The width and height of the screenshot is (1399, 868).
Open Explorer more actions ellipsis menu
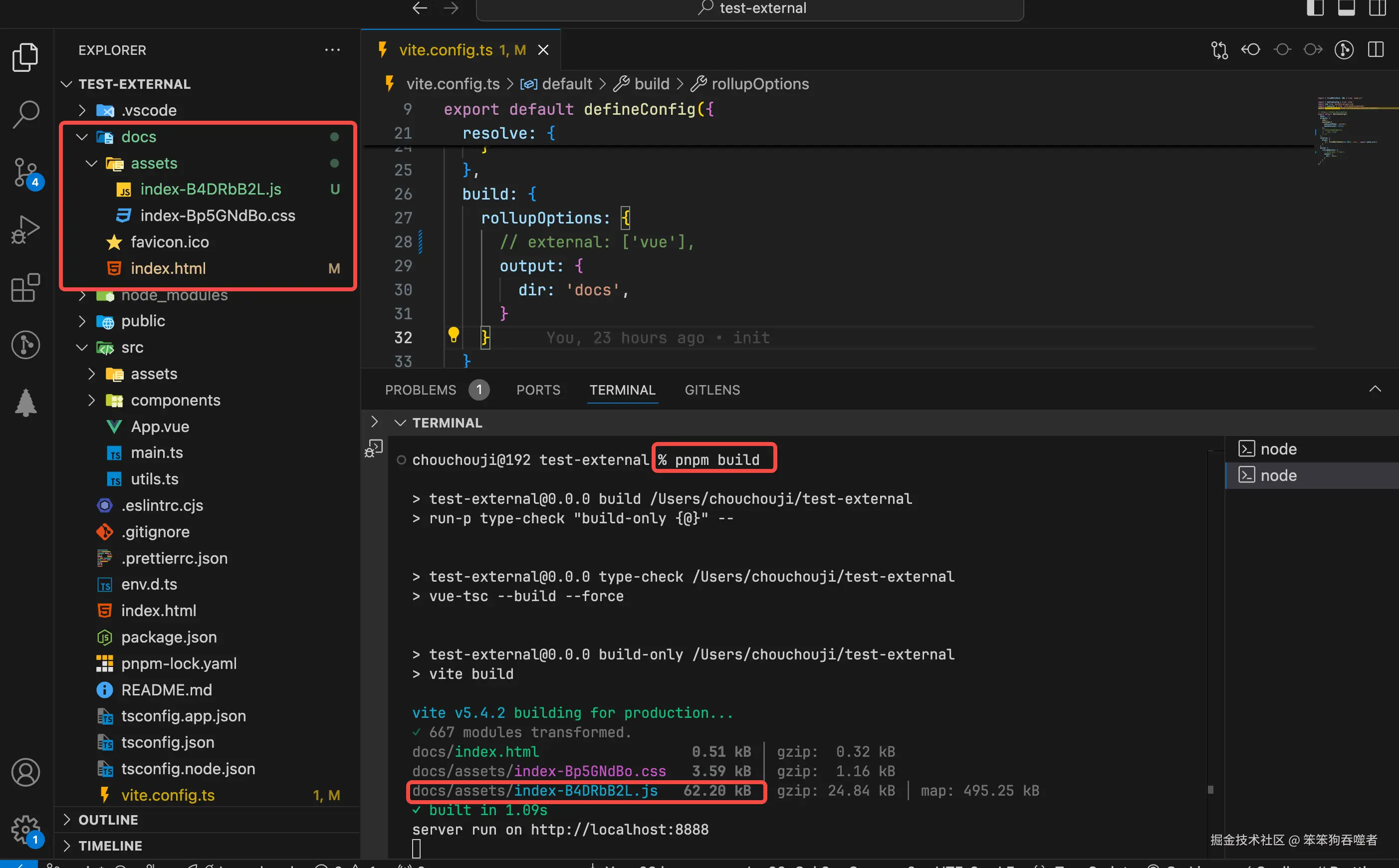click(332, 50)
